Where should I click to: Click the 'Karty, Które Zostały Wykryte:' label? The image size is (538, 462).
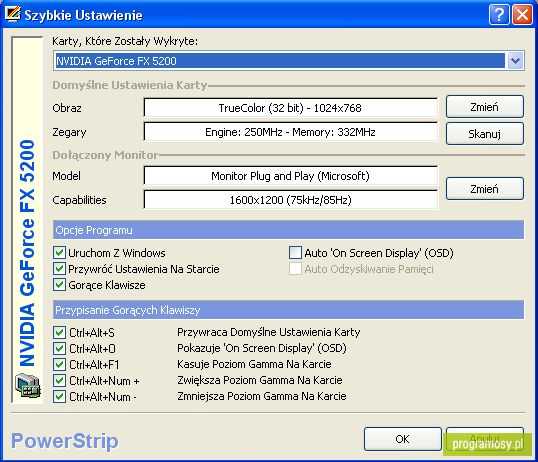click(125, 41)
